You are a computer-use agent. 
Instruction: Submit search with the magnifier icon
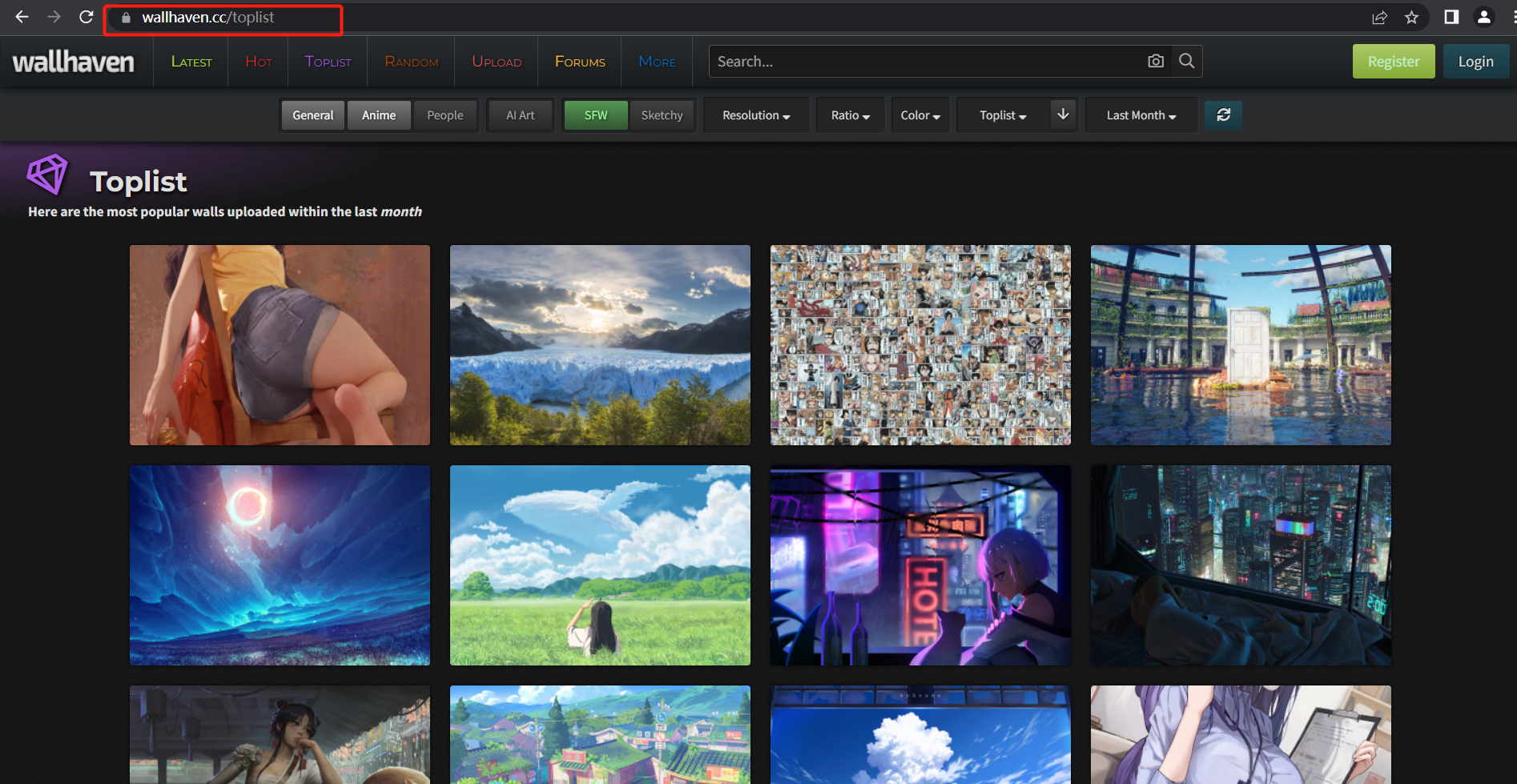click(x=1186, y=61)
